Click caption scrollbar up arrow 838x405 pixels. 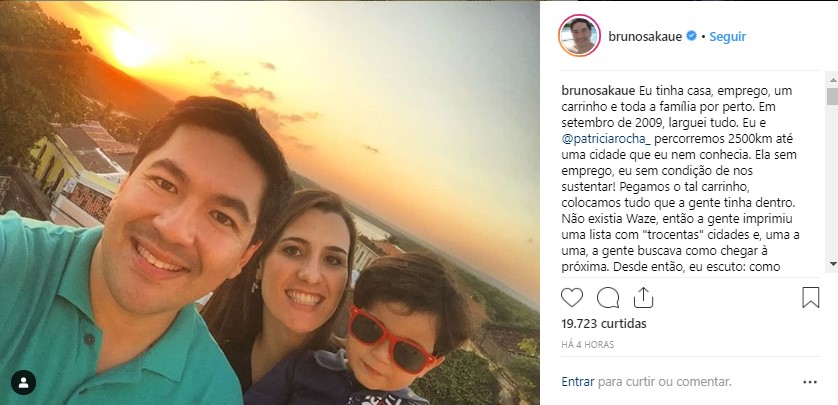pos(832,81)
